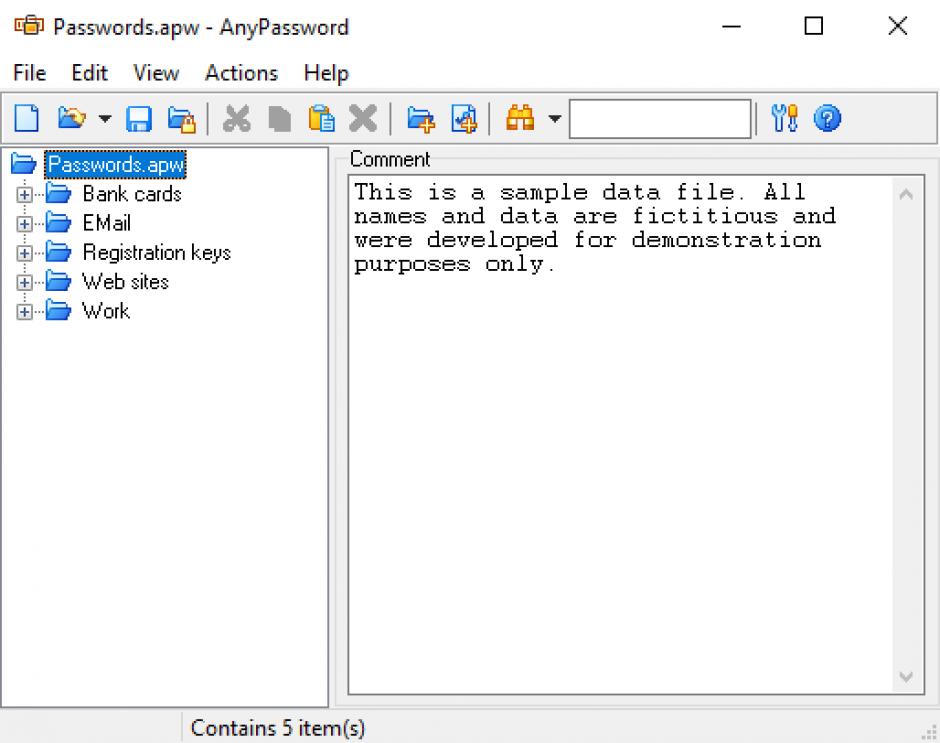940x743 pixels.
Task: Open the search options dropdown arrow
Action: click(555, 118)
